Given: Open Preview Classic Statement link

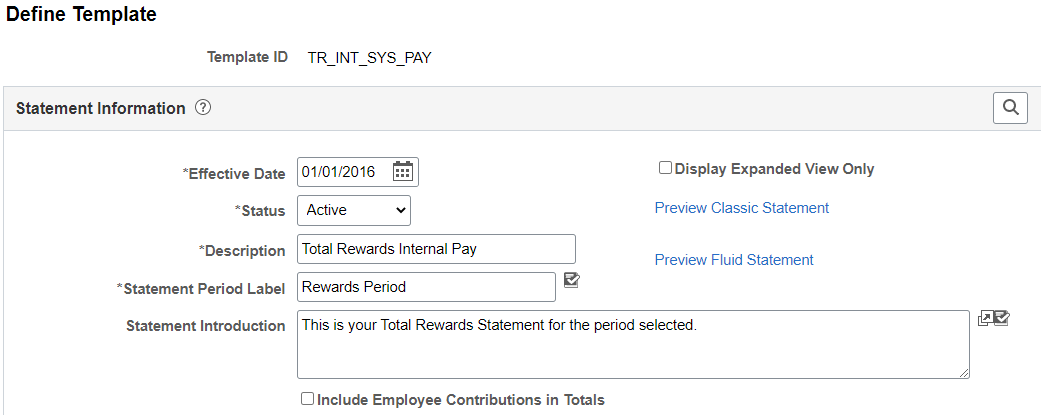Looking at the screenshot, I should pyautogui.click(x=741, y=208).
